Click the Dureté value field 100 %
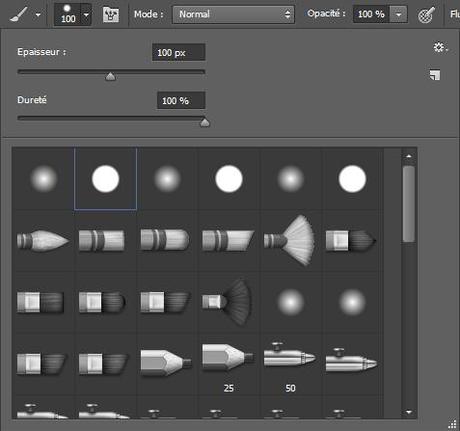The height and width of the screenshot is (431, 460). coord(181,100)
